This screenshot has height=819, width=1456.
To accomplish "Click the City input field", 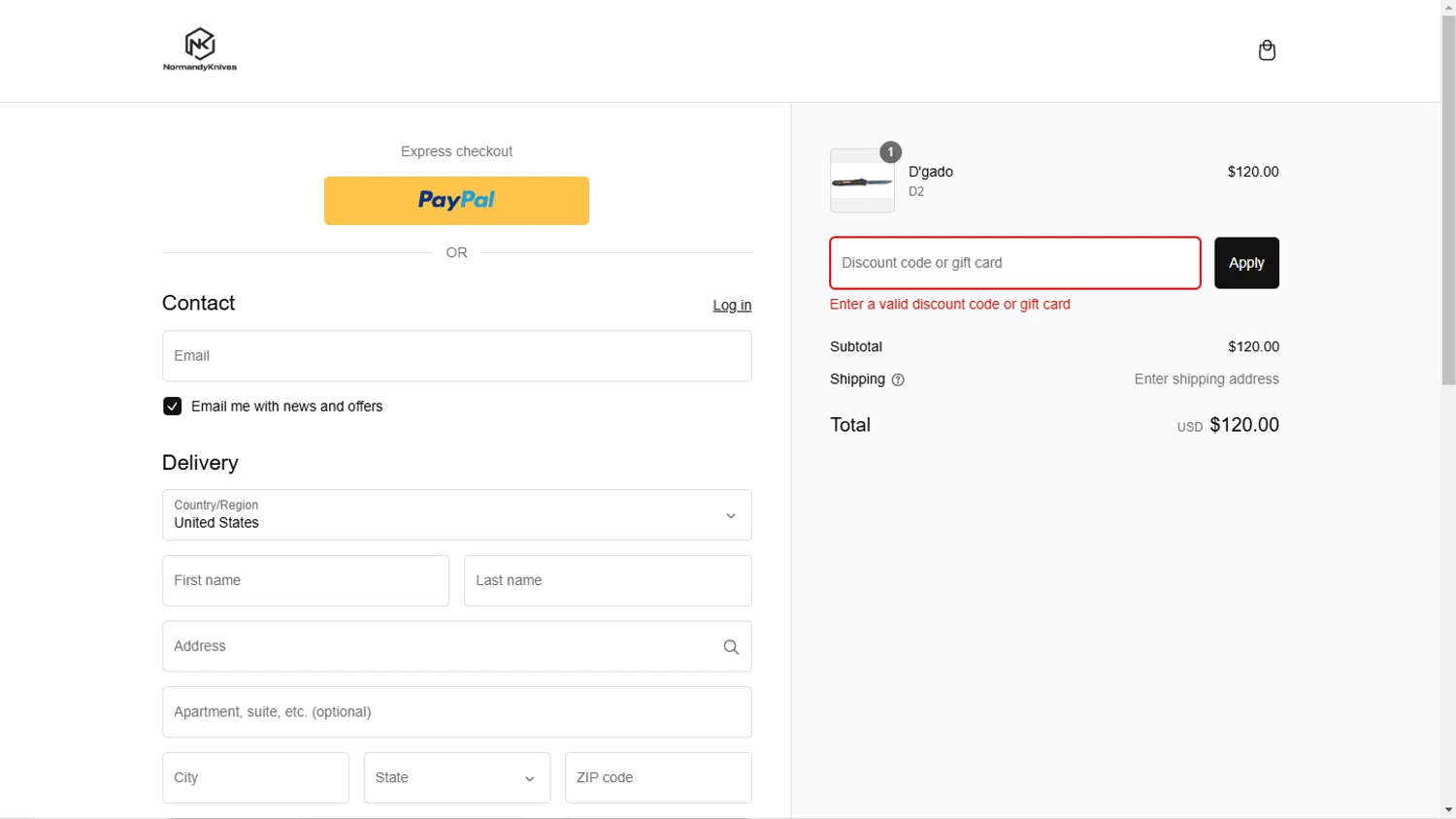I will [x=255, y=778].
